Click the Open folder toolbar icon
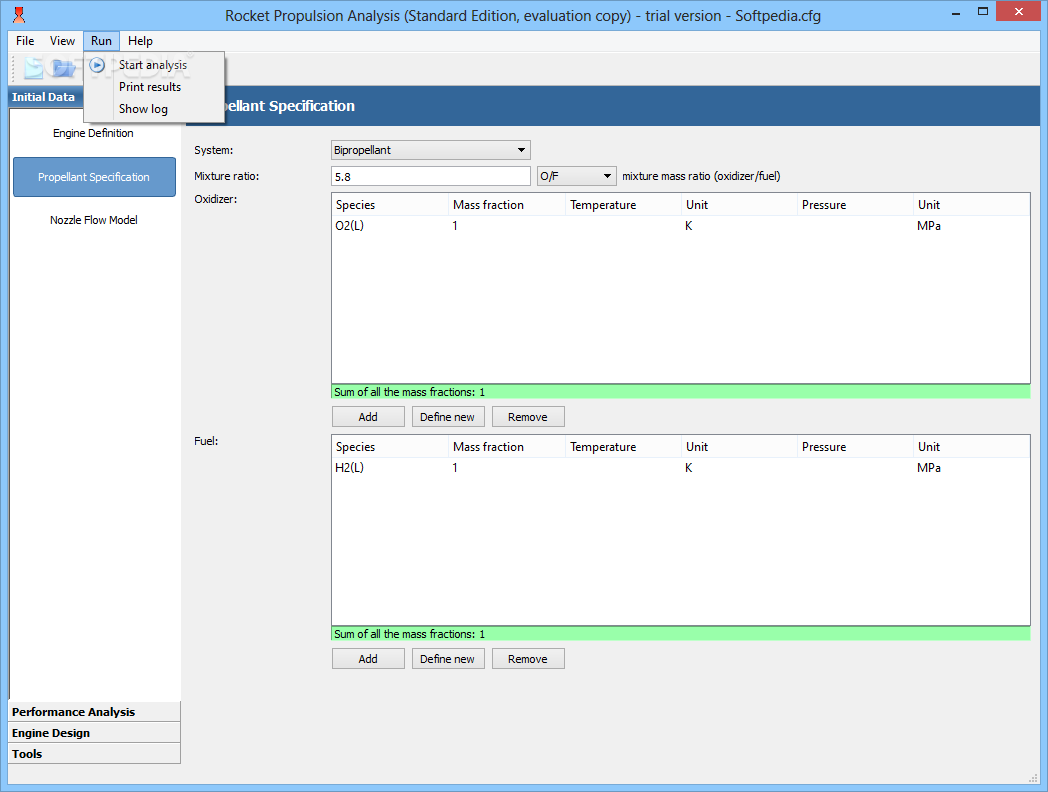 click(63, 68)
